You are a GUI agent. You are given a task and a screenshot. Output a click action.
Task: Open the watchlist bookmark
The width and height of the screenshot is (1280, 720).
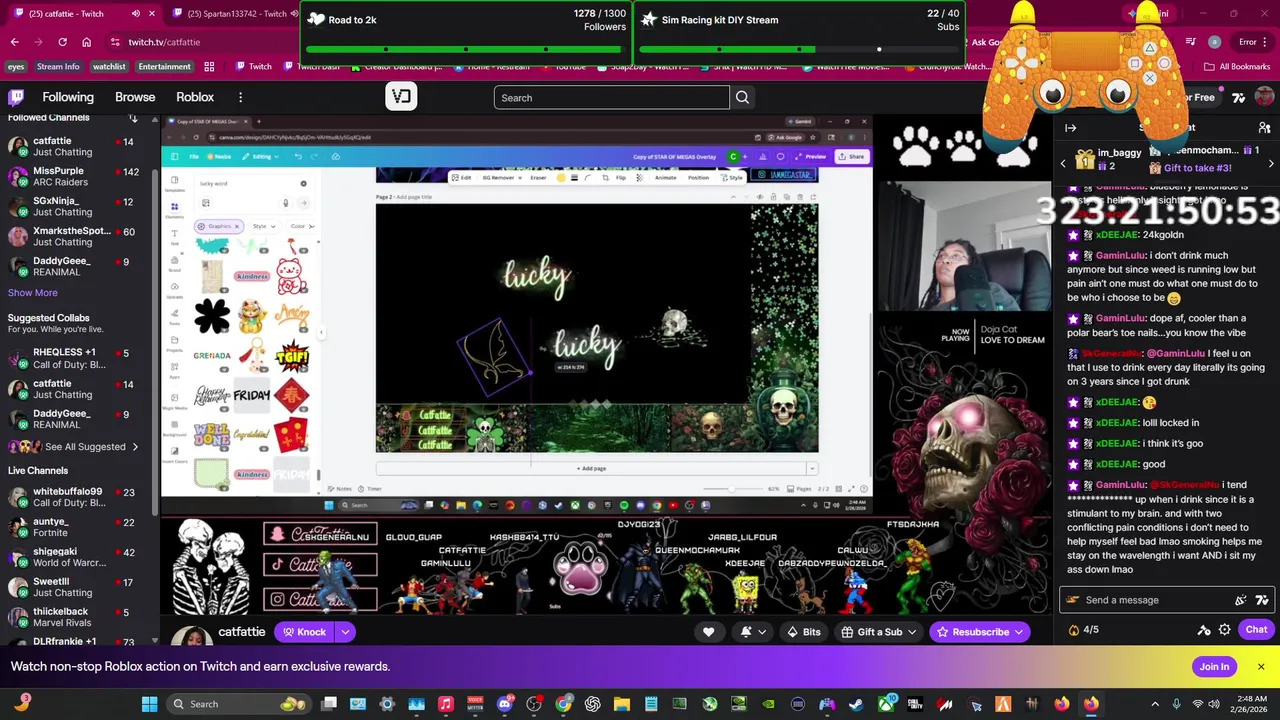tap(109, 67)
